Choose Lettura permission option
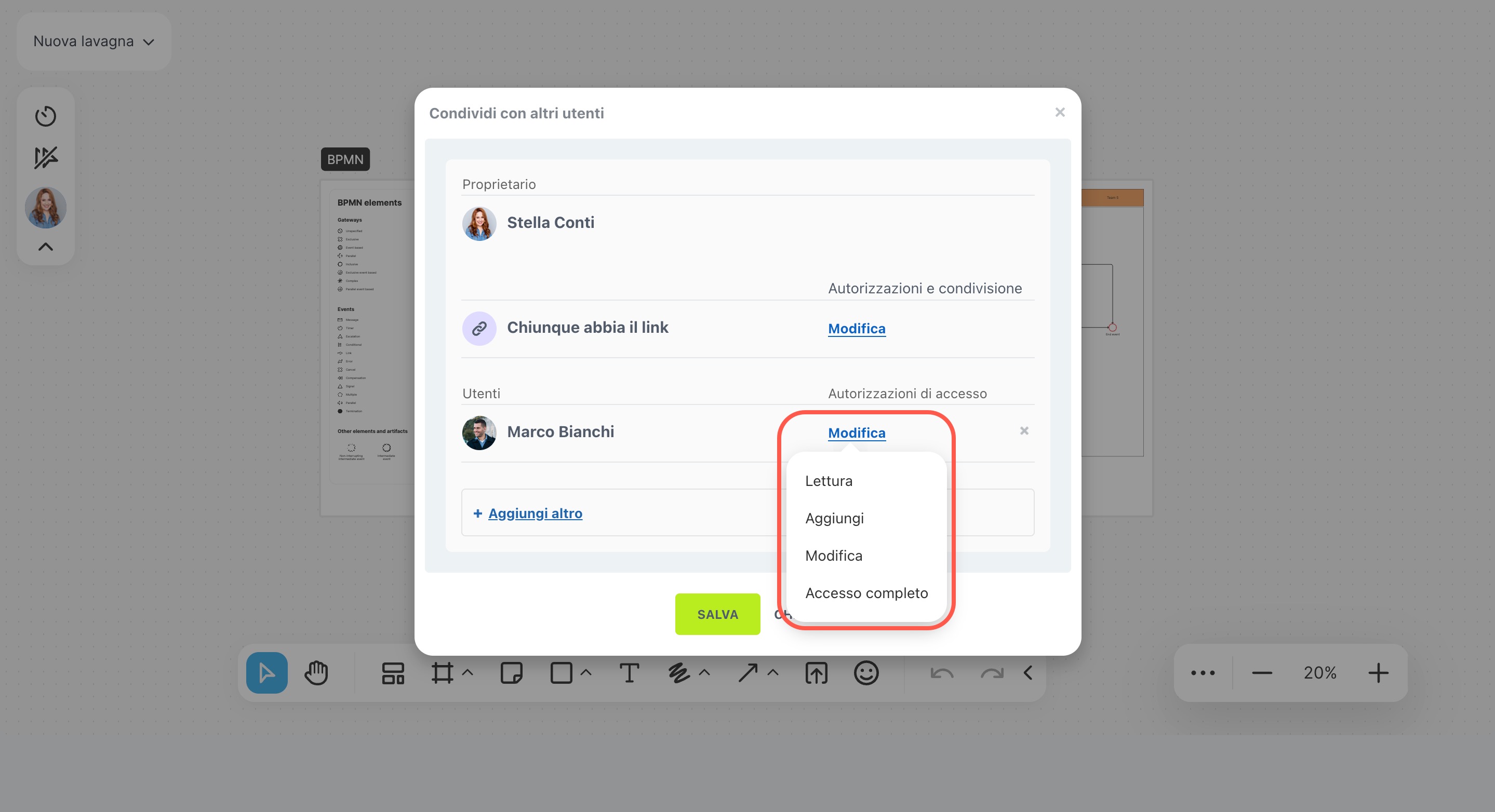 coord(828,481)
